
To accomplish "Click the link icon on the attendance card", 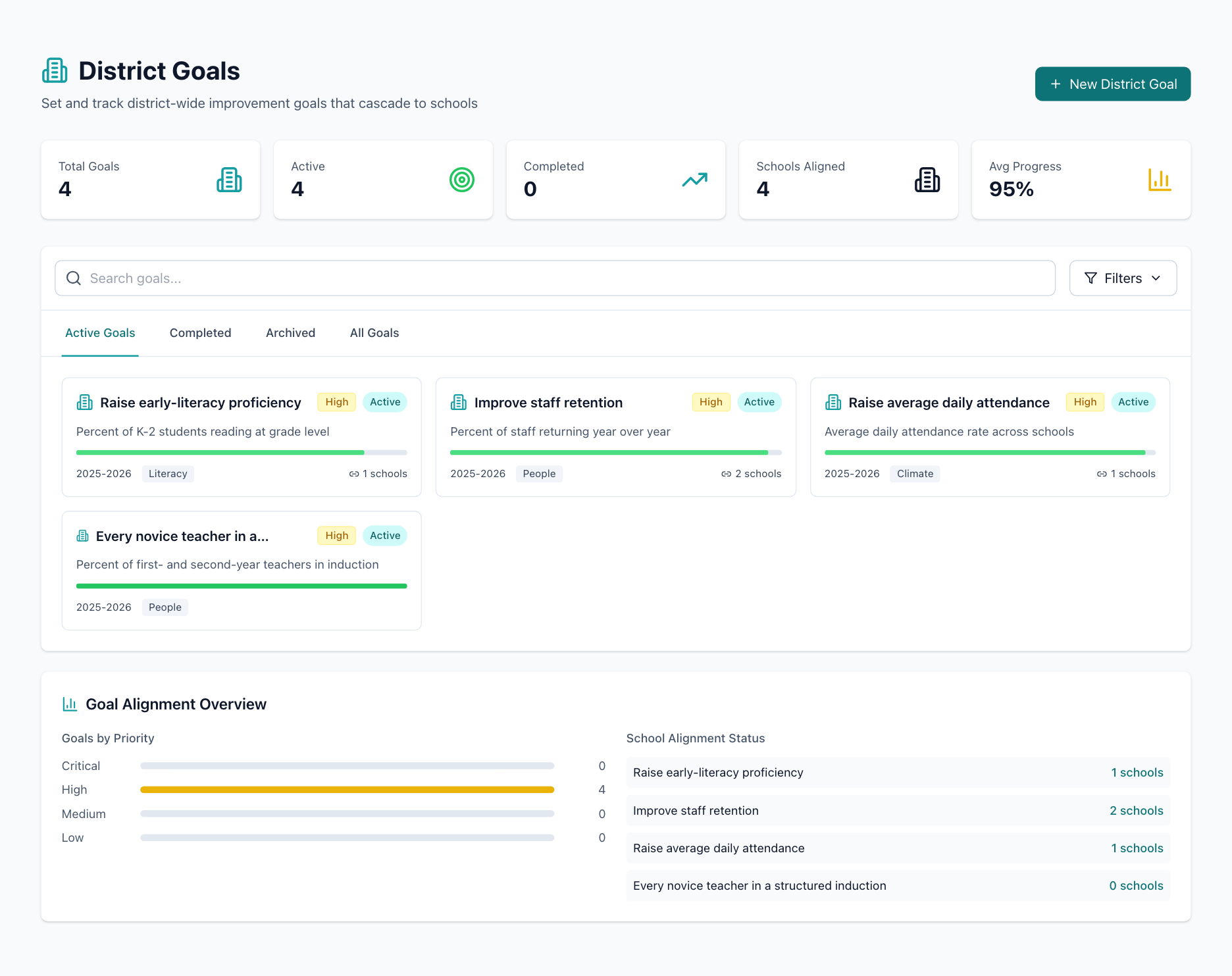I will [1102, 474].
